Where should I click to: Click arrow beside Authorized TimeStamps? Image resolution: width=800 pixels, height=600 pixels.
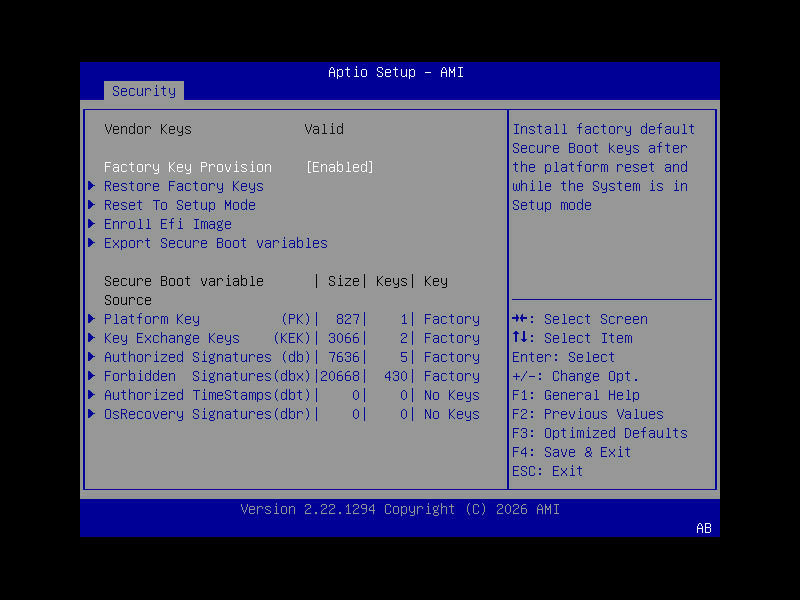92,394
